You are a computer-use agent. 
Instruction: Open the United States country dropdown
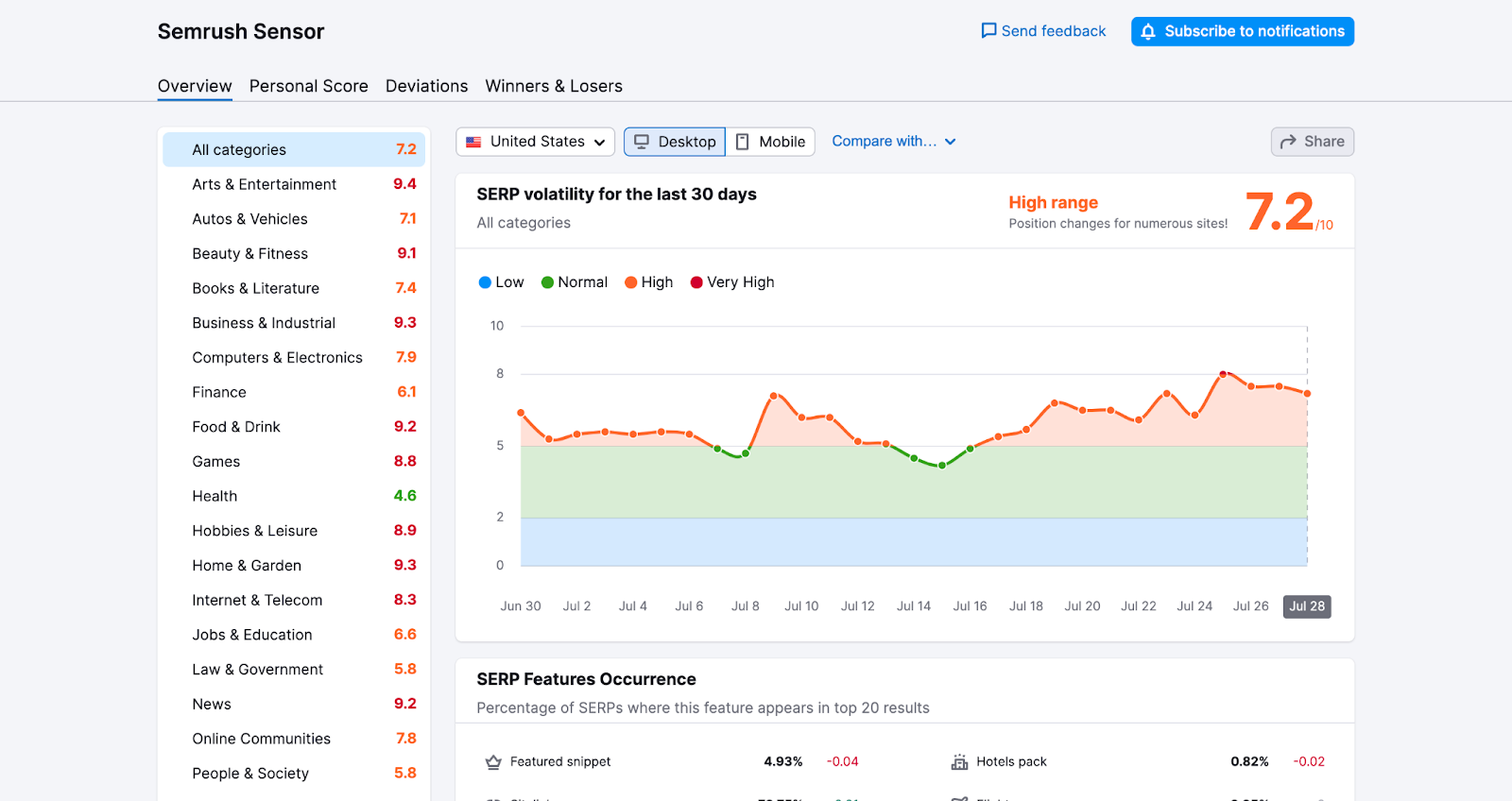pyautogui.click(x=535, y=142)
